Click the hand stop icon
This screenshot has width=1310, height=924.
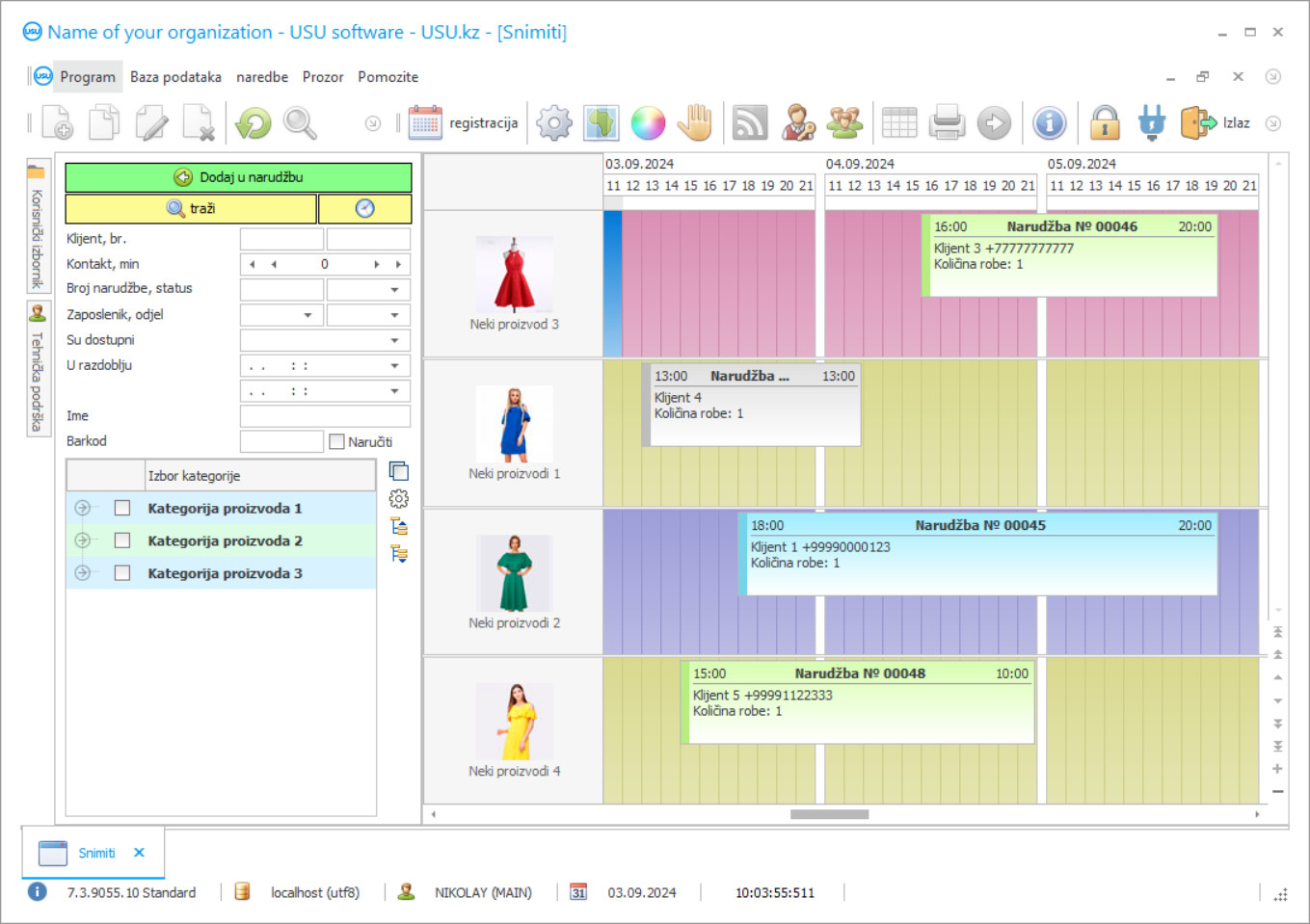694,122
